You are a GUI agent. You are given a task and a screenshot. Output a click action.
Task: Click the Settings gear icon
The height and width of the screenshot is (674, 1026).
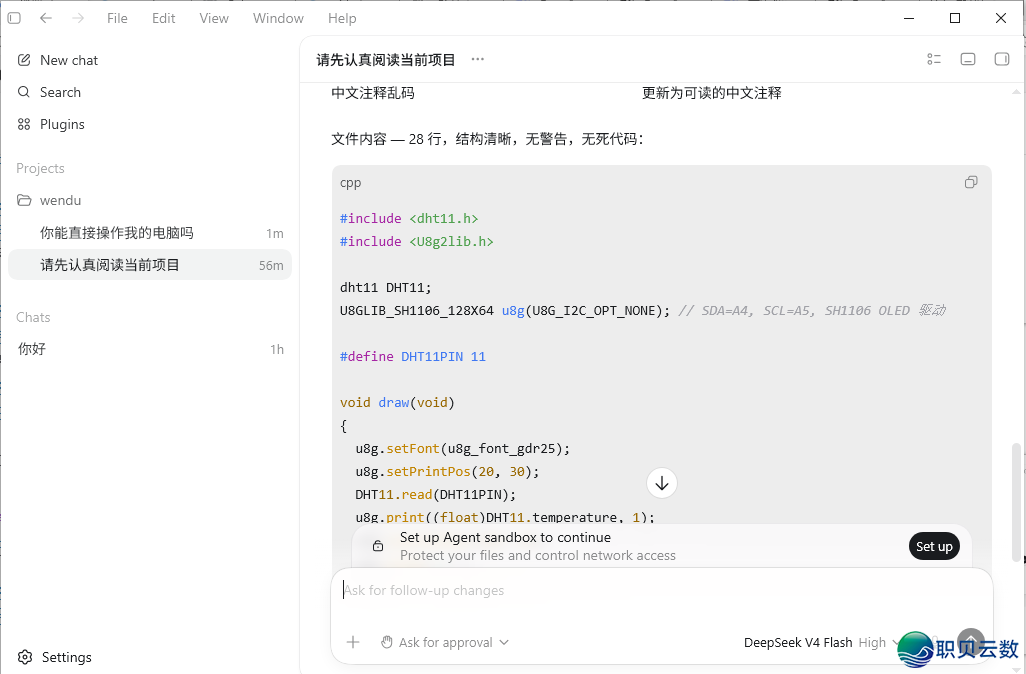pyautogui.click(x=25, y=657)
